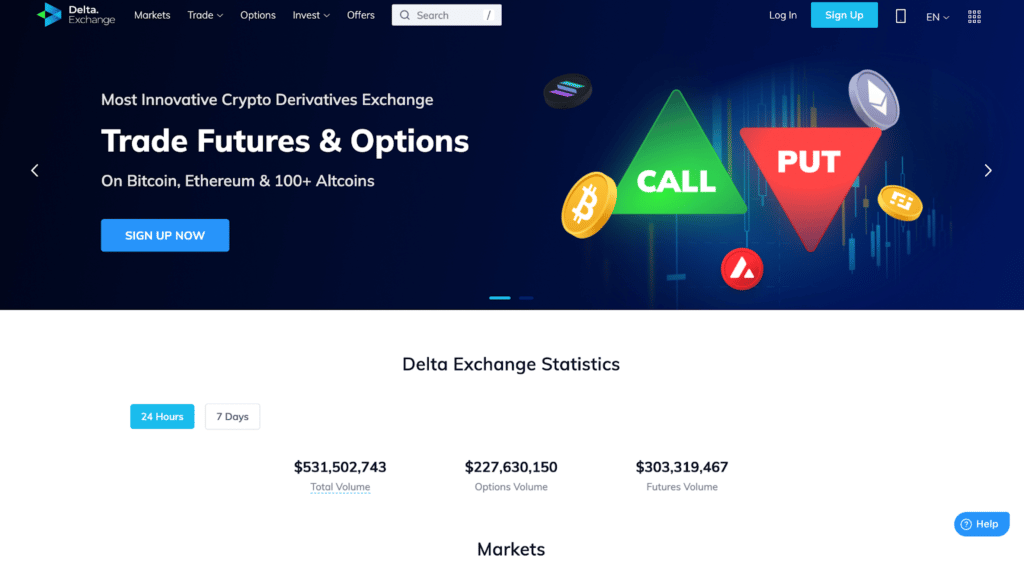Viewport: 1024px width, 583px height.
Task: Click the SIGN UP NOW button
Action: coord(165,235)
